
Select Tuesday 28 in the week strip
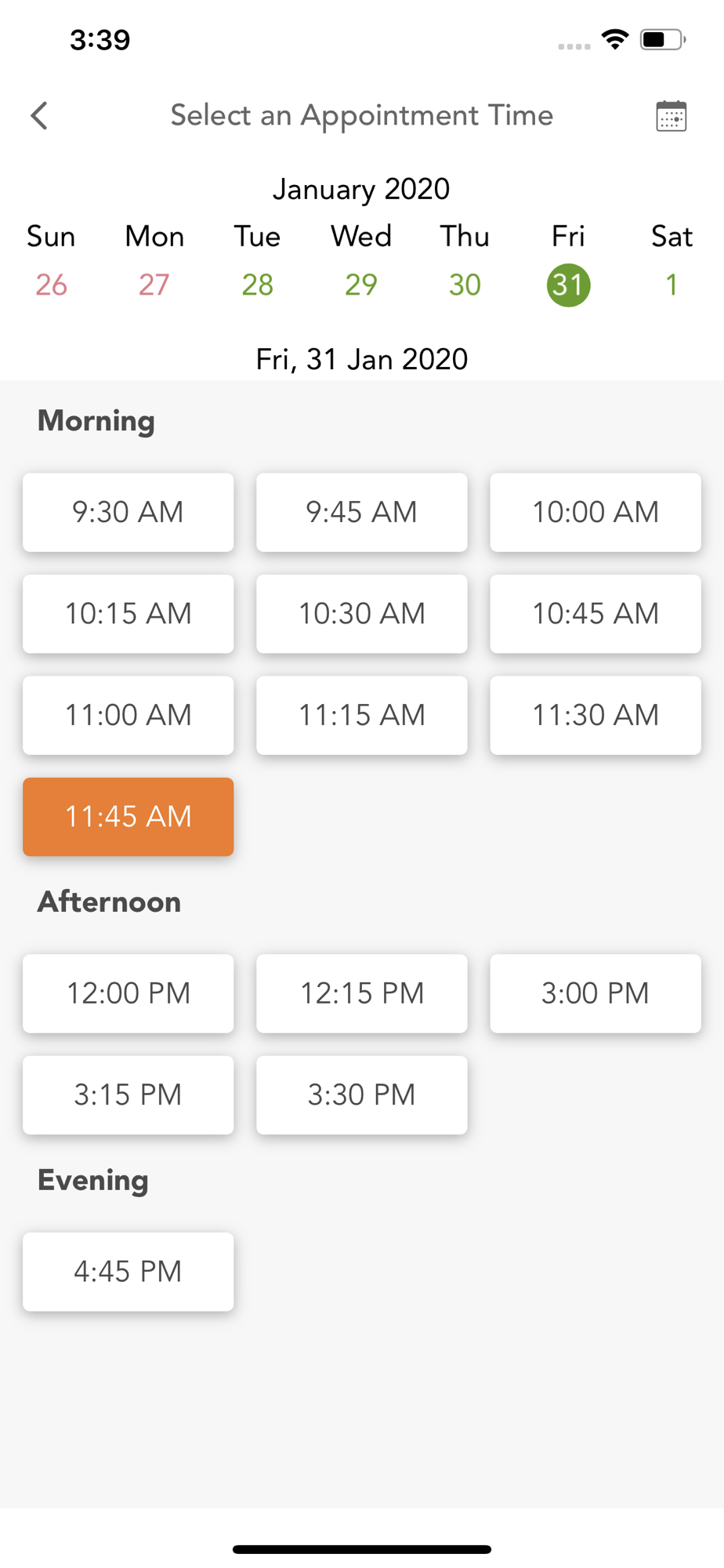click(x=257, y=285)
